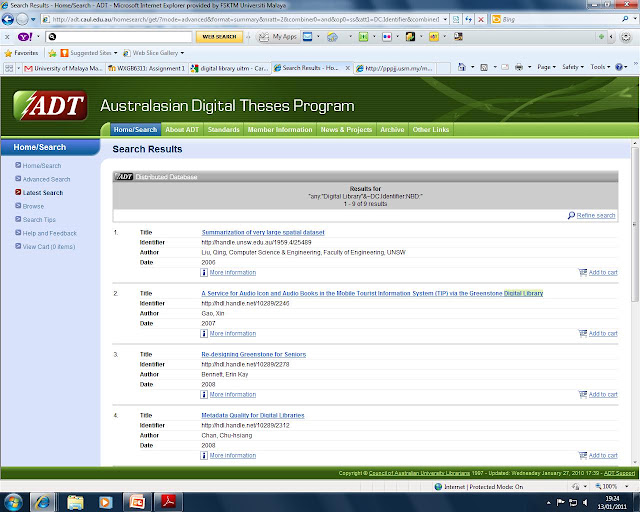Open the About ADT navigation tab
Image resolution: width=640 pixels, height=512 pixels.
pos(182,129)
